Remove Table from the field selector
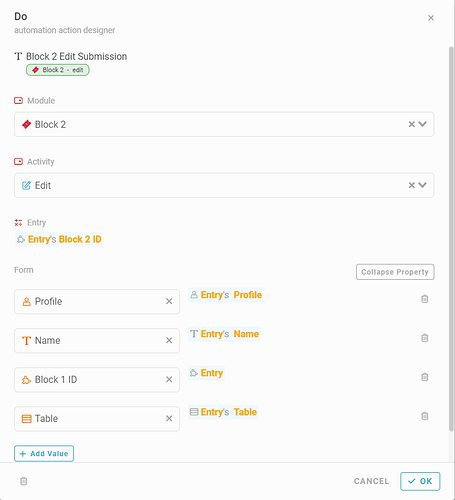 (x=169, y=418)
